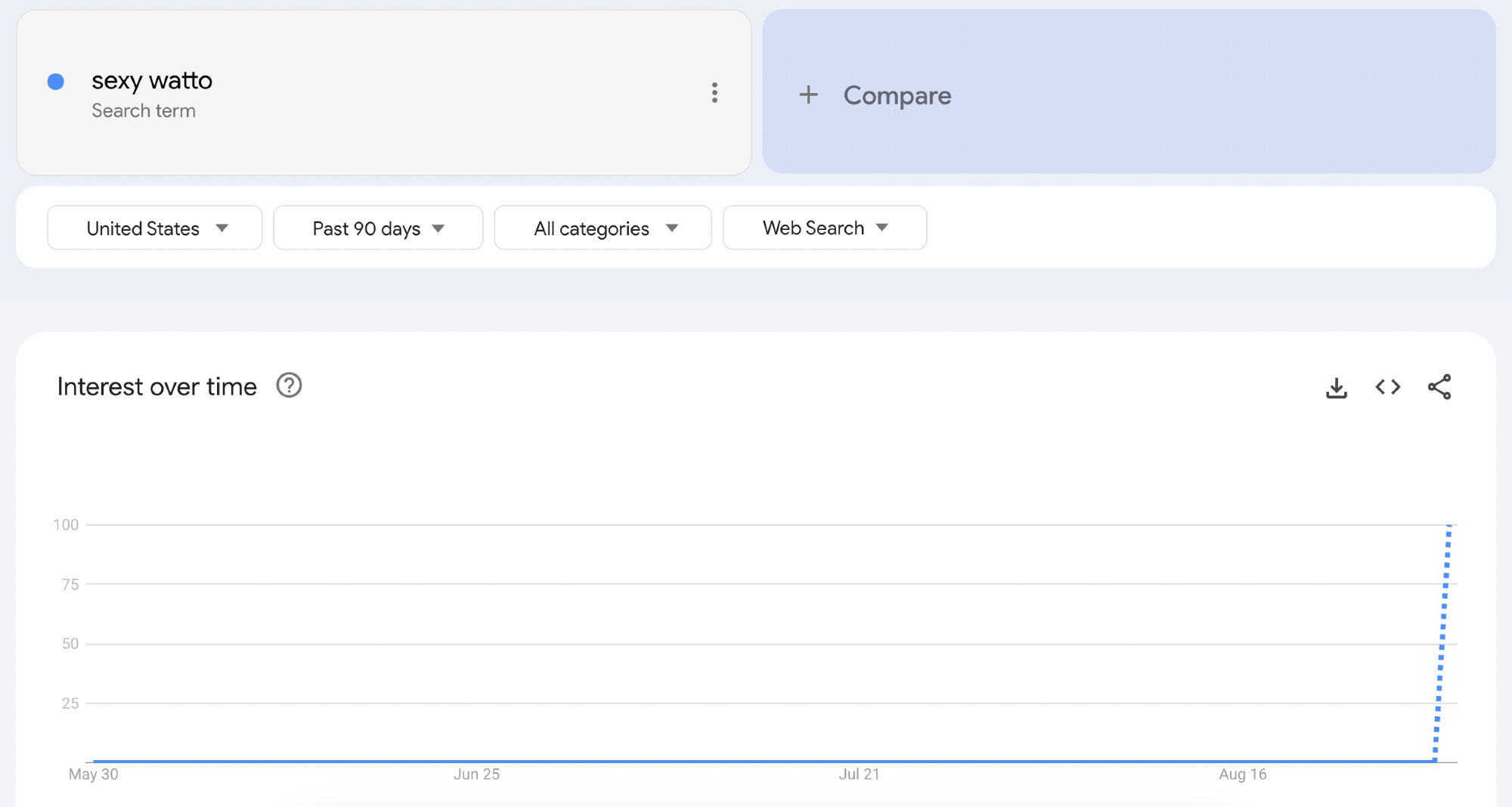
Task: Click the plus icon beside Compare
Action: (x=808, y=95)
